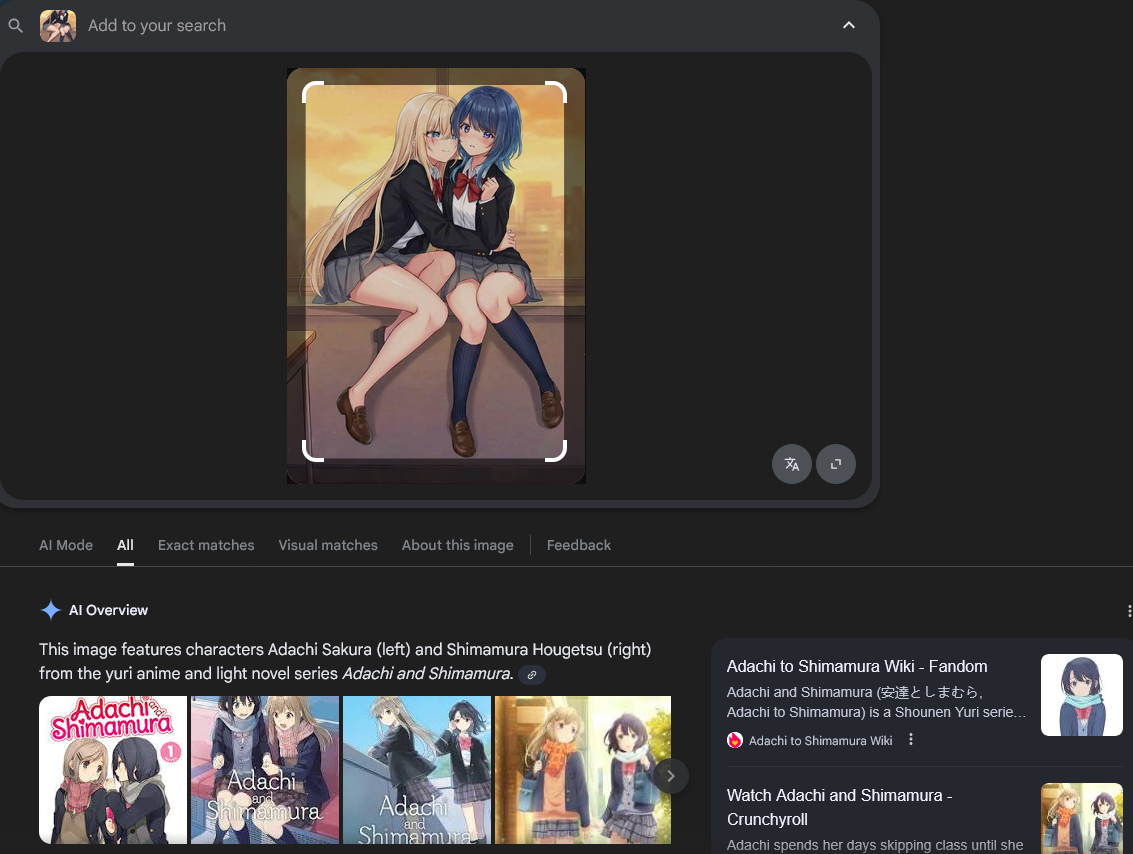Image resolution: width=1133 pixels, height=854 pixels.
Task: Open second thumbnail with red bench cover
Action: click(x=265, y=770)
